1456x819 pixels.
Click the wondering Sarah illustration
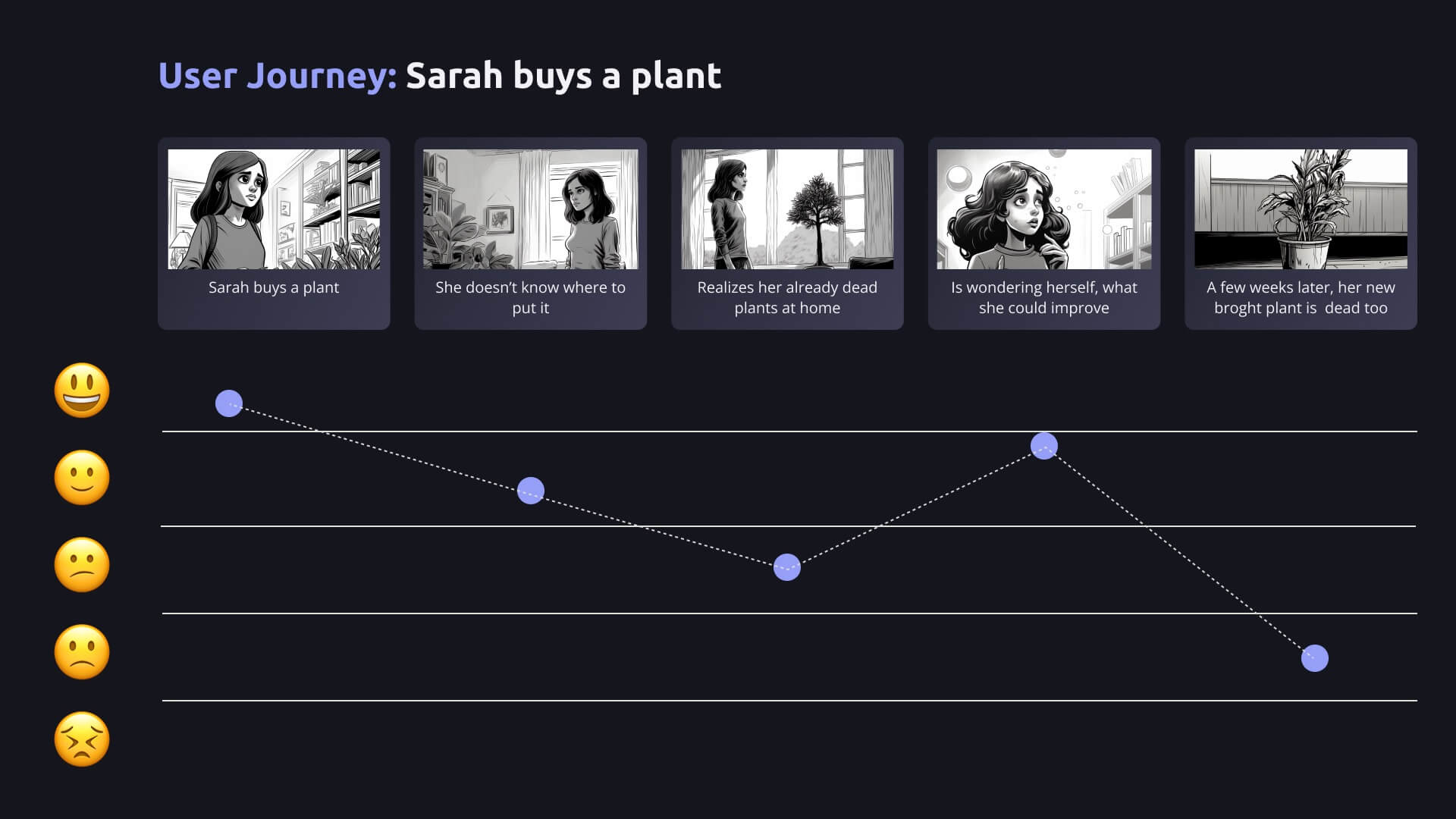pos(1044,209)
